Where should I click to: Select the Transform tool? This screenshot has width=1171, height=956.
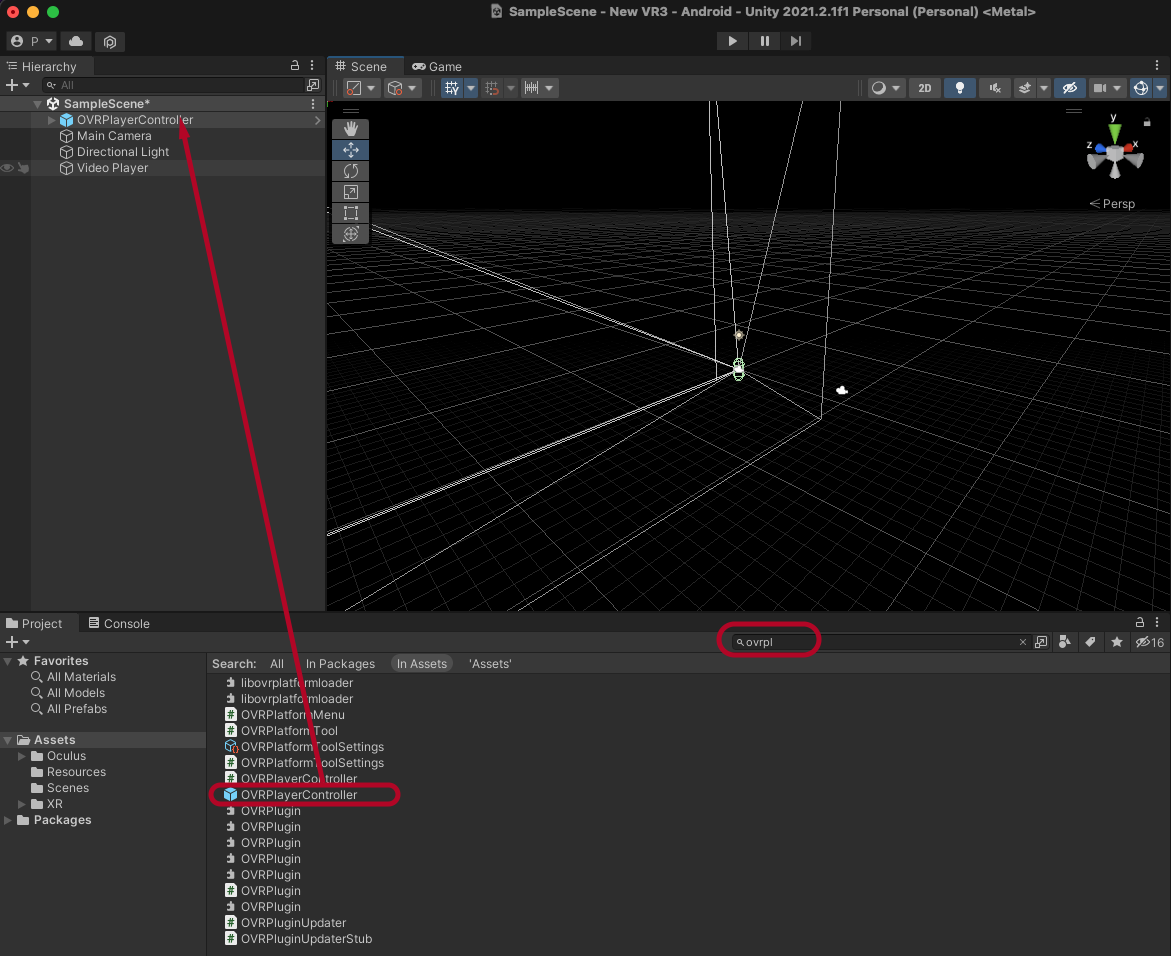[x=350, y=234]
